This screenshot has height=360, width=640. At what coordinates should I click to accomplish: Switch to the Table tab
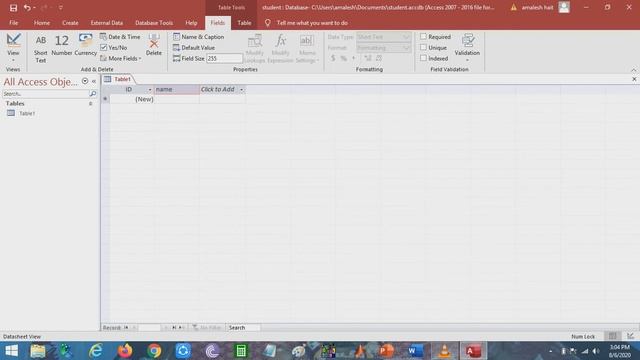(244, 23)
